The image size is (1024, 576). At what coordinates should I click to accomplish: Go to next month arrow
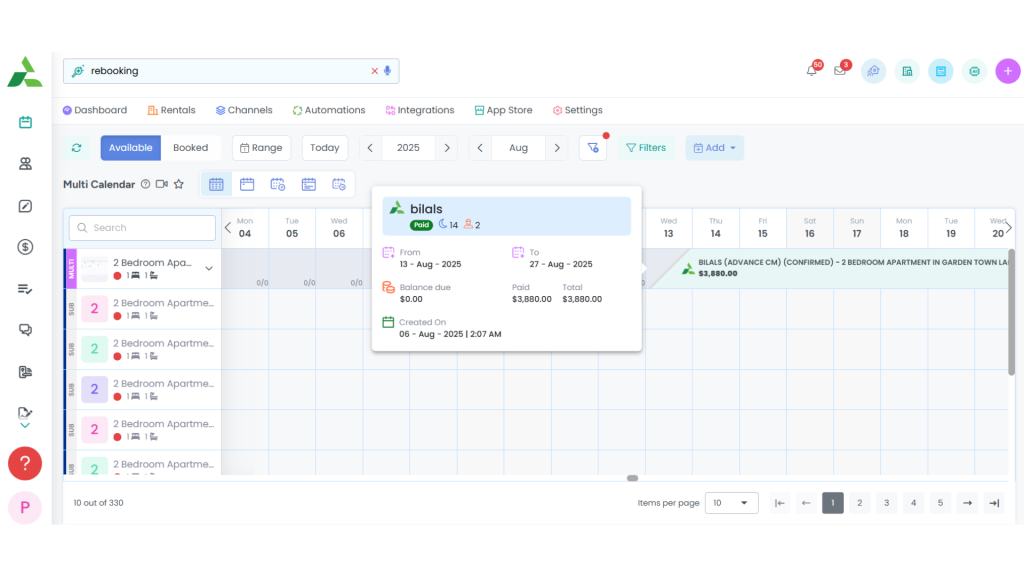point(557,148)
